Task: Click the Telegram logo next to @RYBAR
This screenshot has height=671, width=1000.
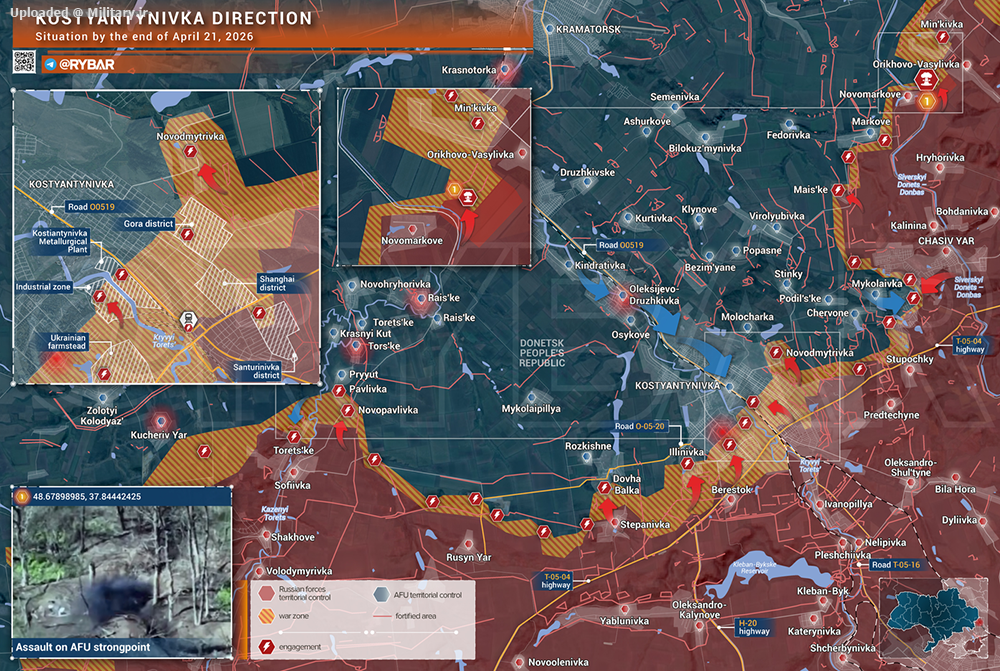Action: coord(50,64)
